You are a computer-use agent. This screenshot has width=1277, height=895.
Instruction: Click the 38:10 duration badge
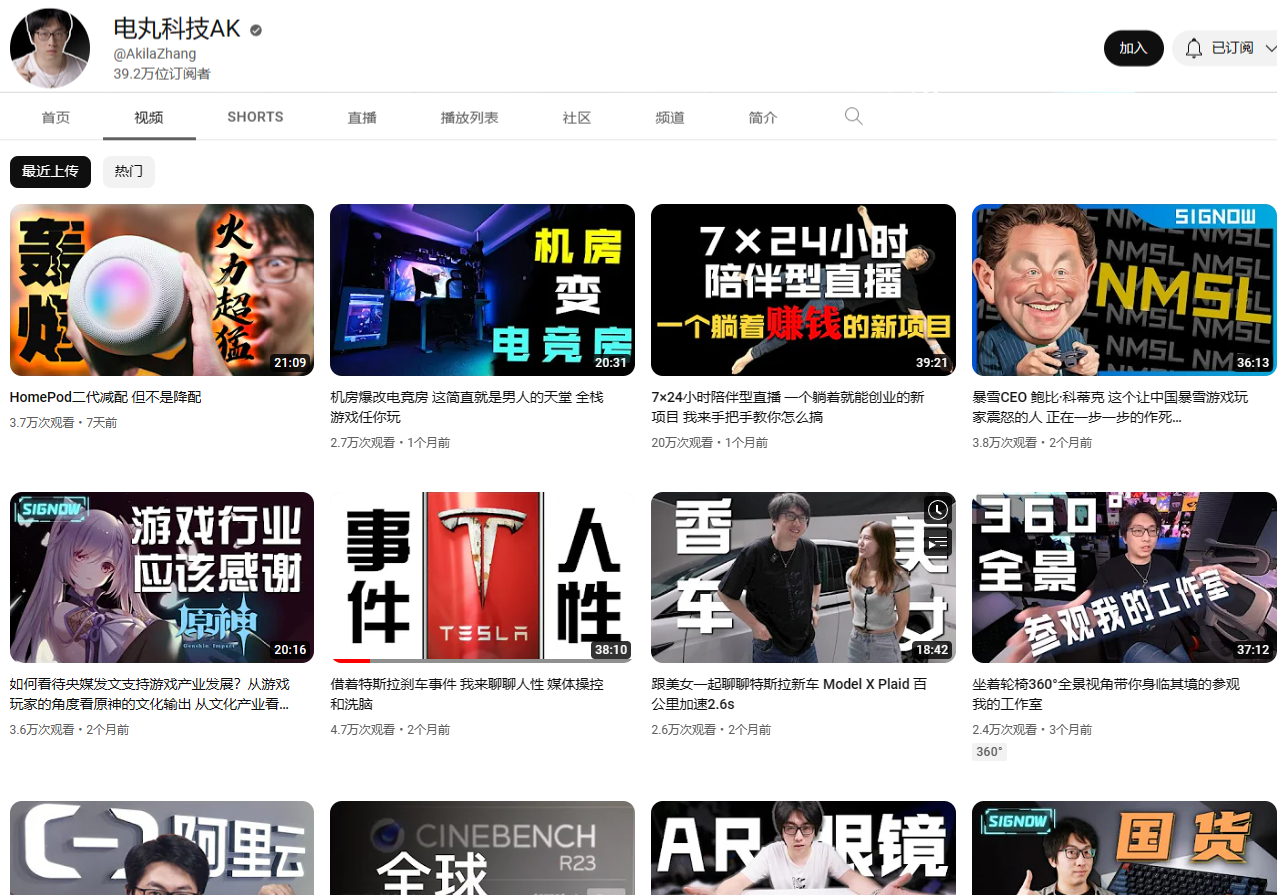[x=611, y=649]
